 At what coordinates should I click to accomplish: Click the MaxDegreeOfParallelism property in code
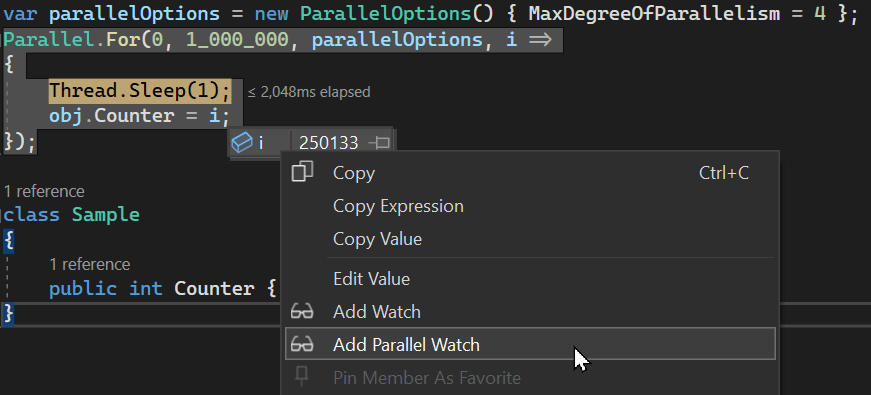[654, 13]
